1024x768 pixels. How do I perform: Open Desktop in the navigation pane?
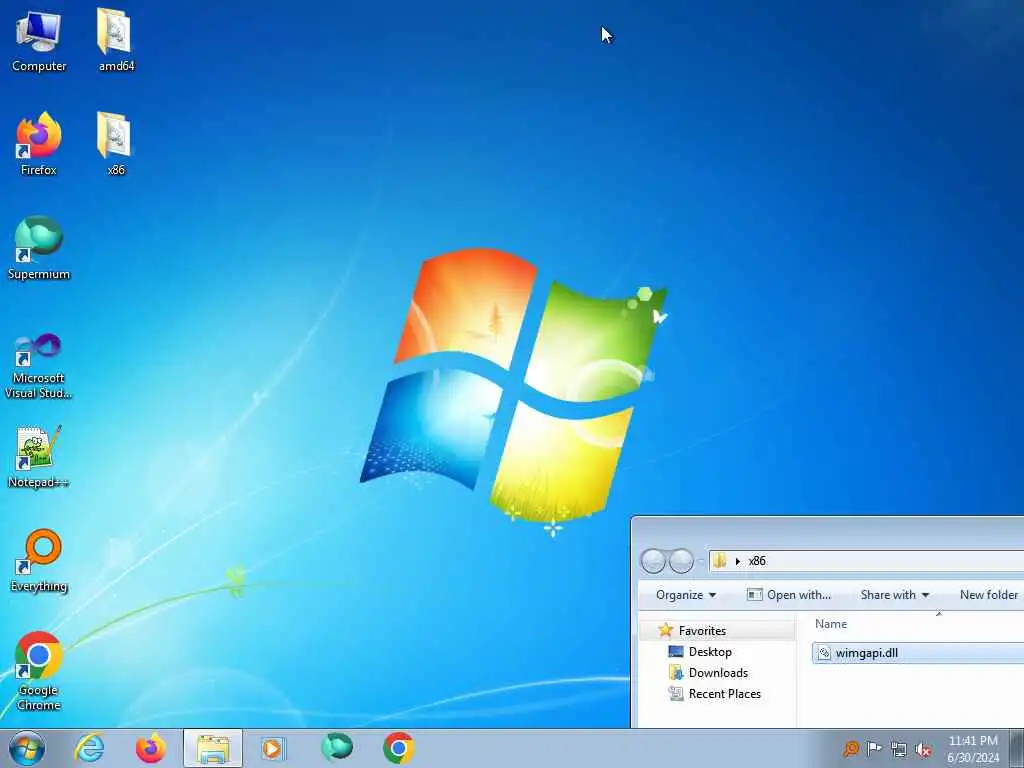tap(710, 652)
